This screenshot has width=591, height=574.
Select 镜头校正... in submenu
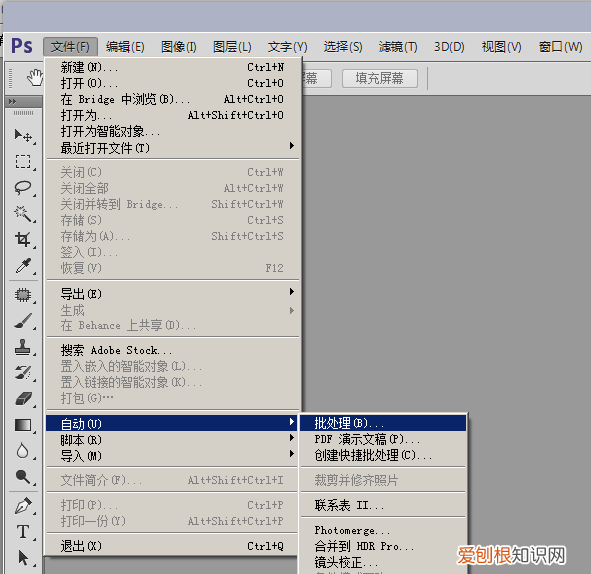point(383,562)
